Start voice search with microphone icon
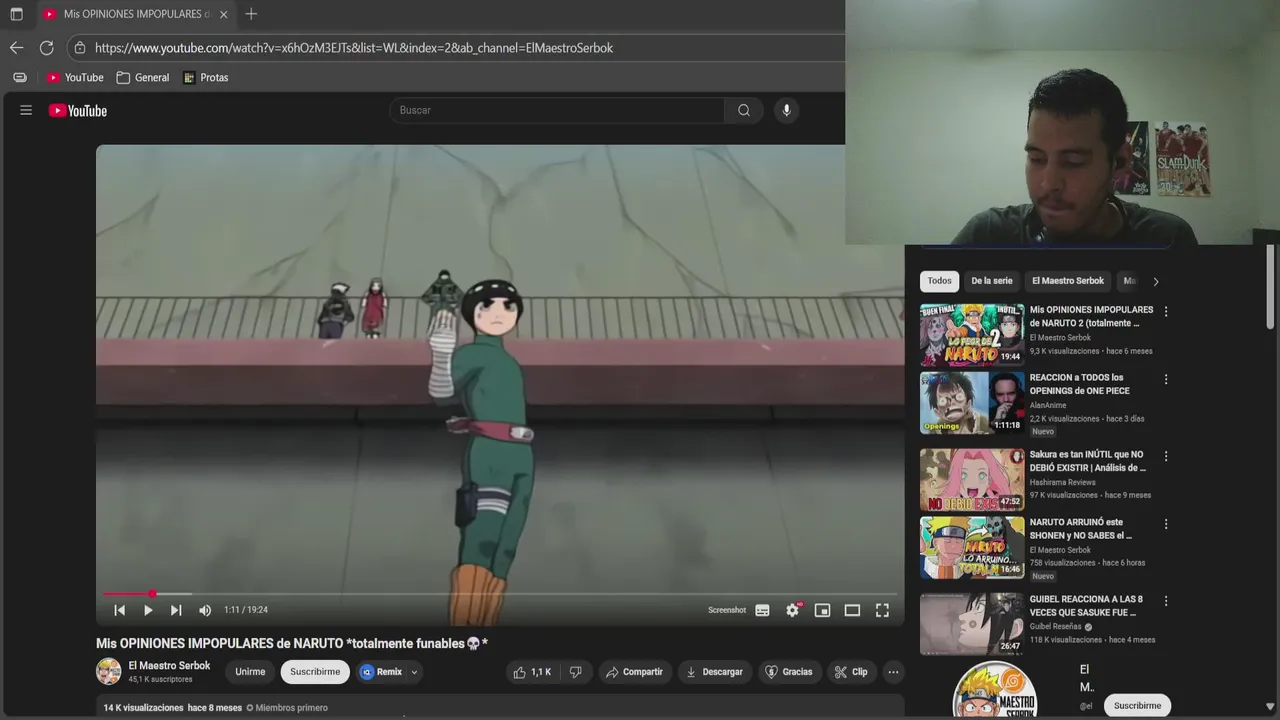The width and height of the screenshot is (1280, 720). tap(786, 110)
